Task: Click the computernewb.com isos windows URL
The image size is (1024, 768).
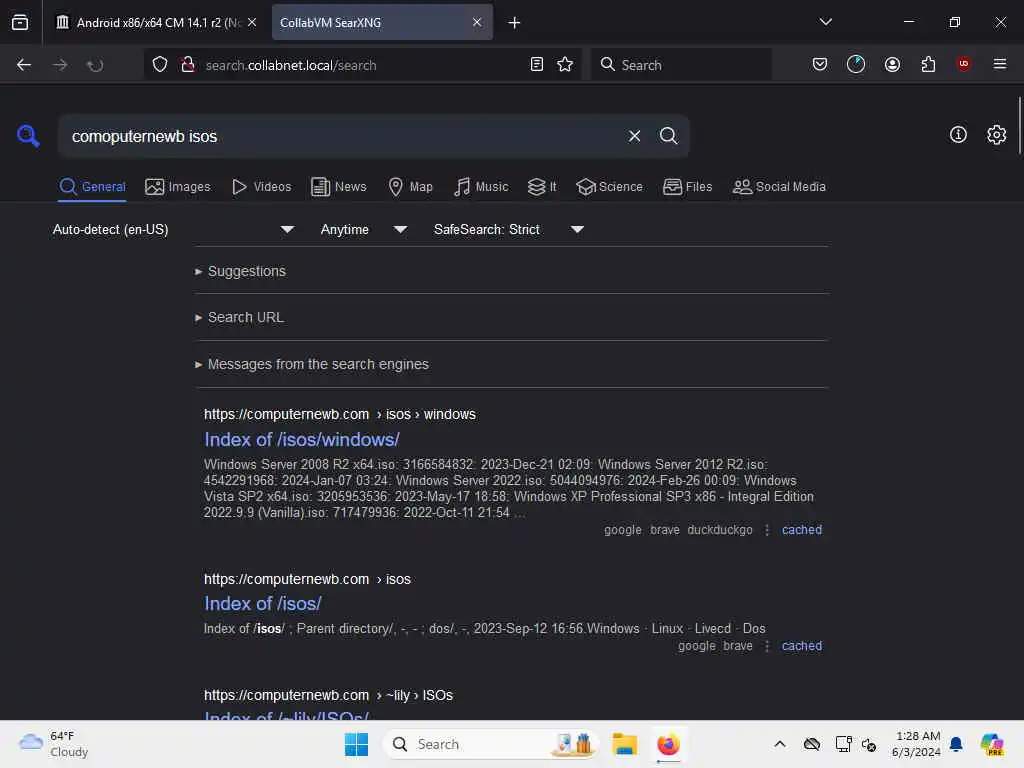Action: coord(340,414)
